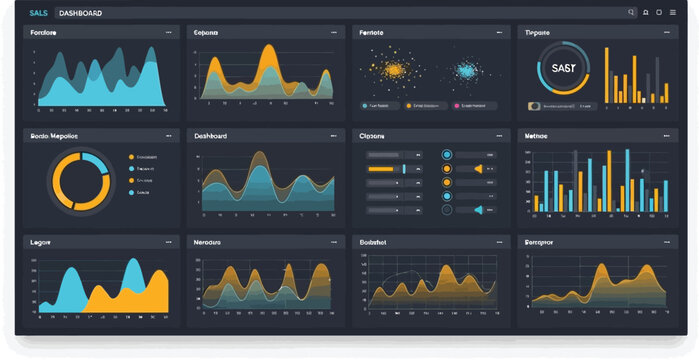
Task: Open options menu of the sliders panel
Action: point(499,136)
